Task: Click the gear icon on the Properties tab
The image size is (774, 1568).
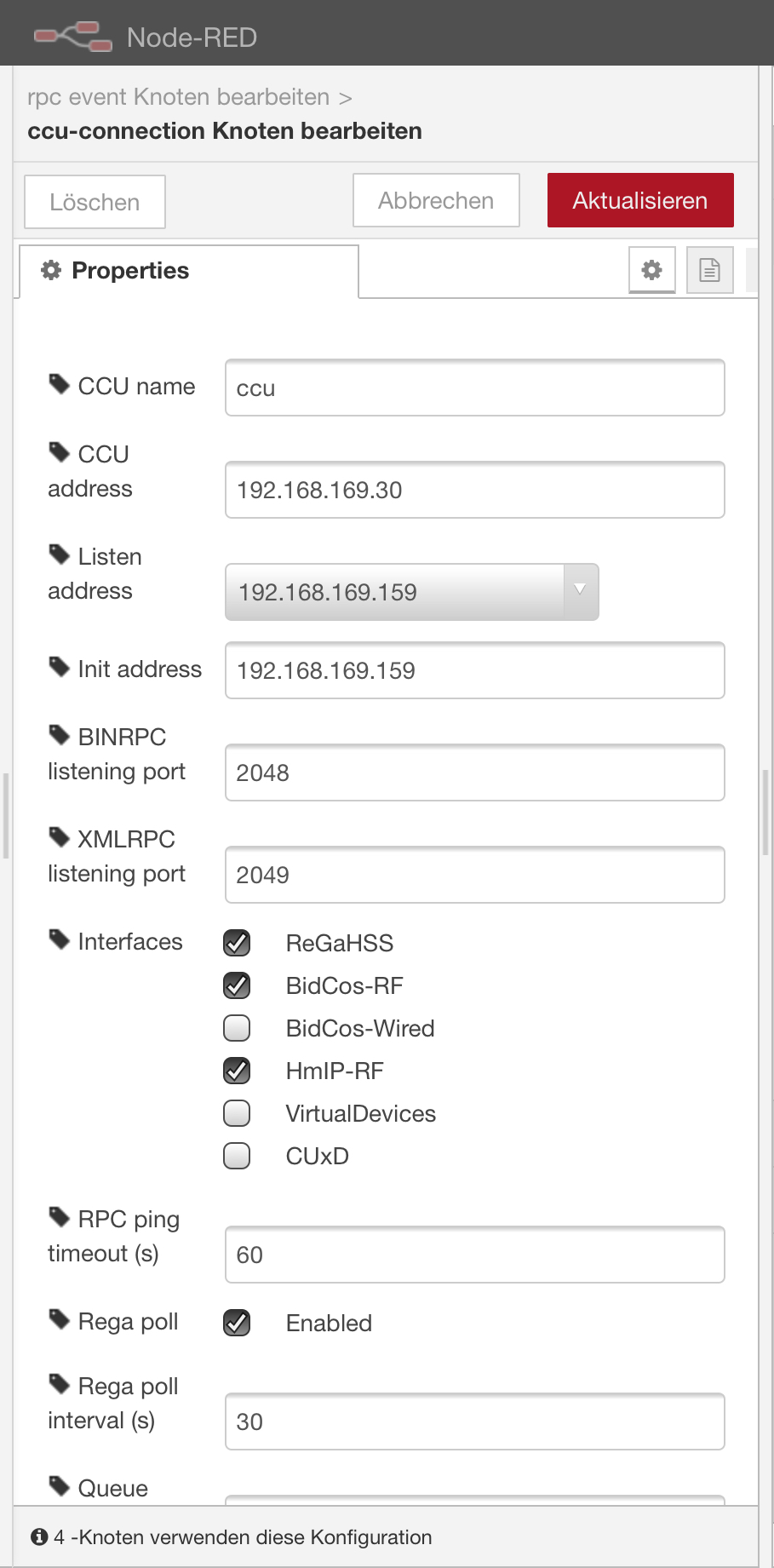Action: coord(52,270)
